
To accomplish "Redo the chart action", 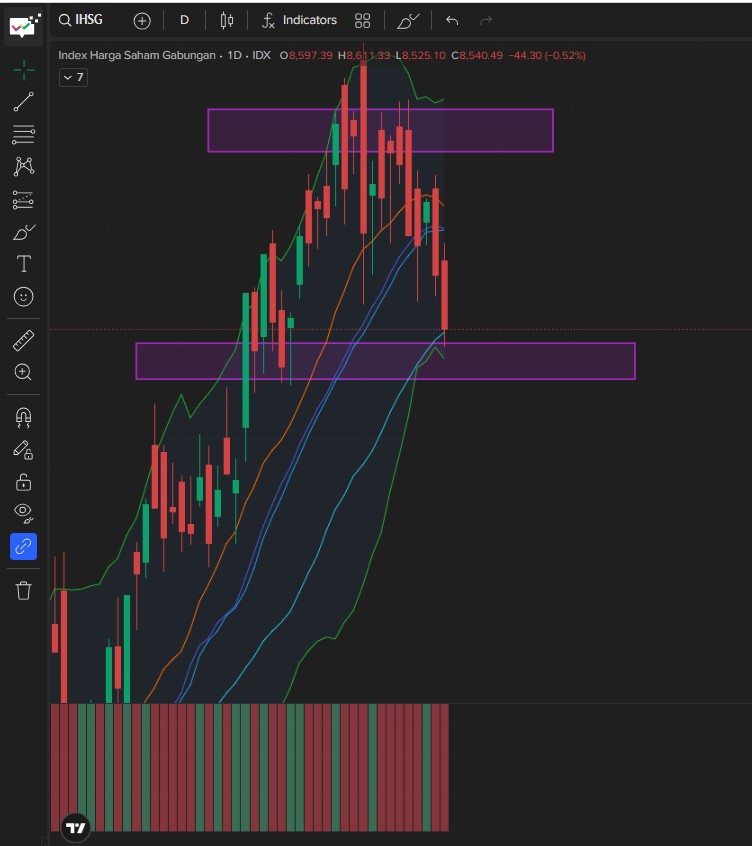I will [x=486, y=21].
